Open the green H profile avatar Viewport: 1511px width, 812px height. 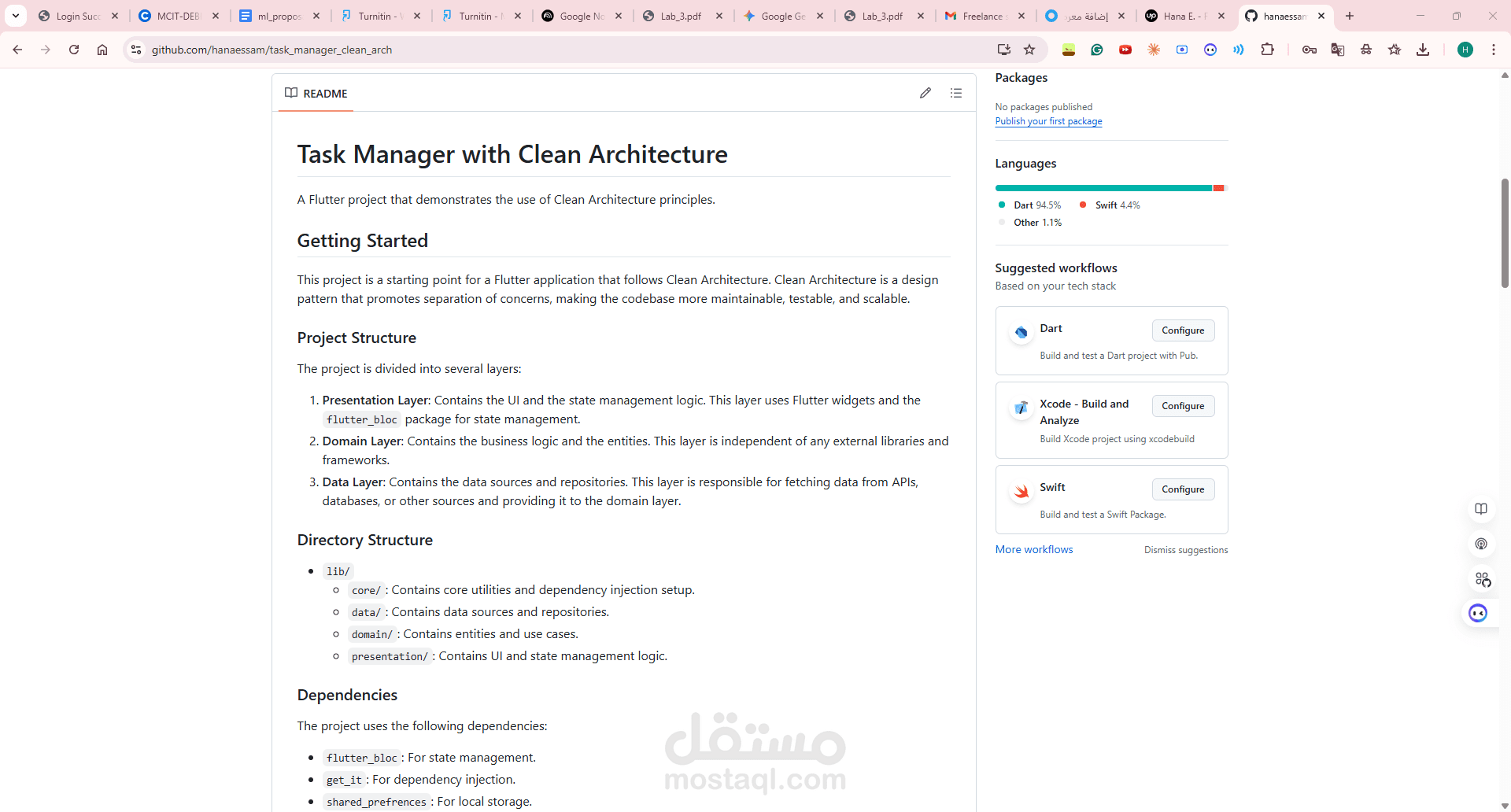[1465, 50]
